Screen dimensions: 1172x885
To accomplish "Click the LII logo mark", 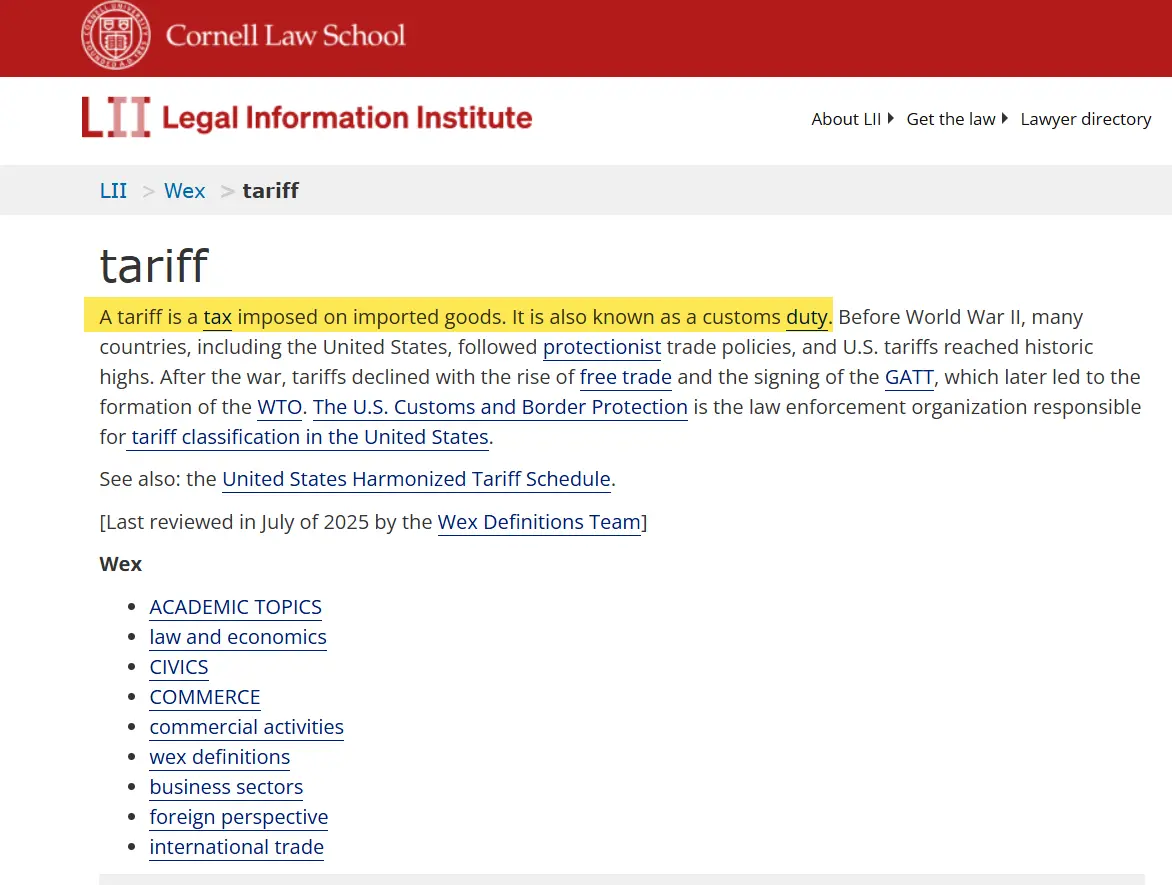I will [116, 117].
